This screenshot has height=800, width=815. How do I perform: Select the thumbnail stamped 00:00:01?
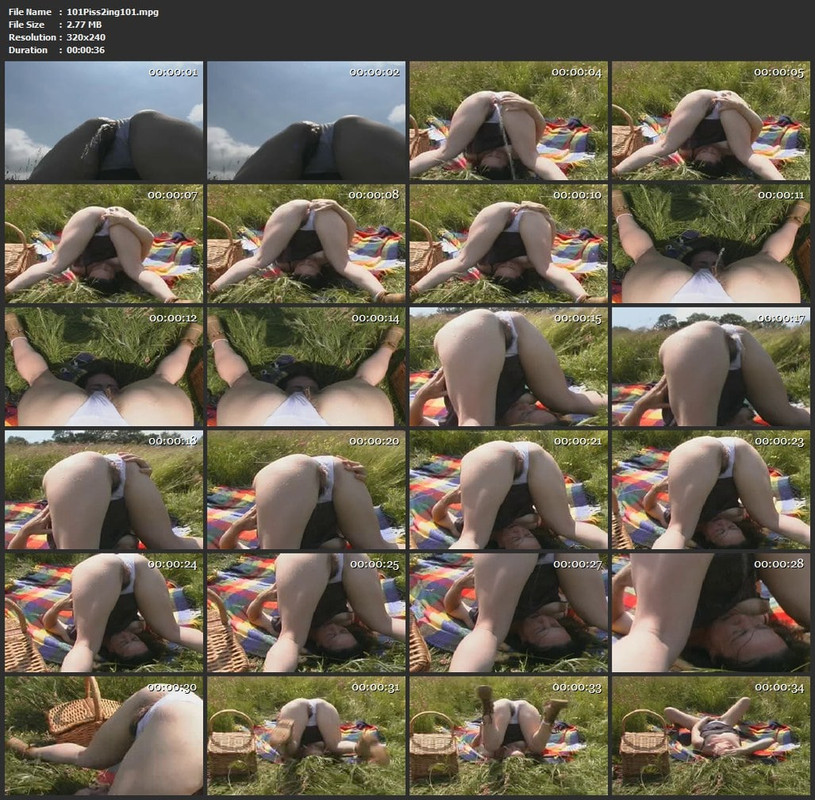click(x=104, y=121)
